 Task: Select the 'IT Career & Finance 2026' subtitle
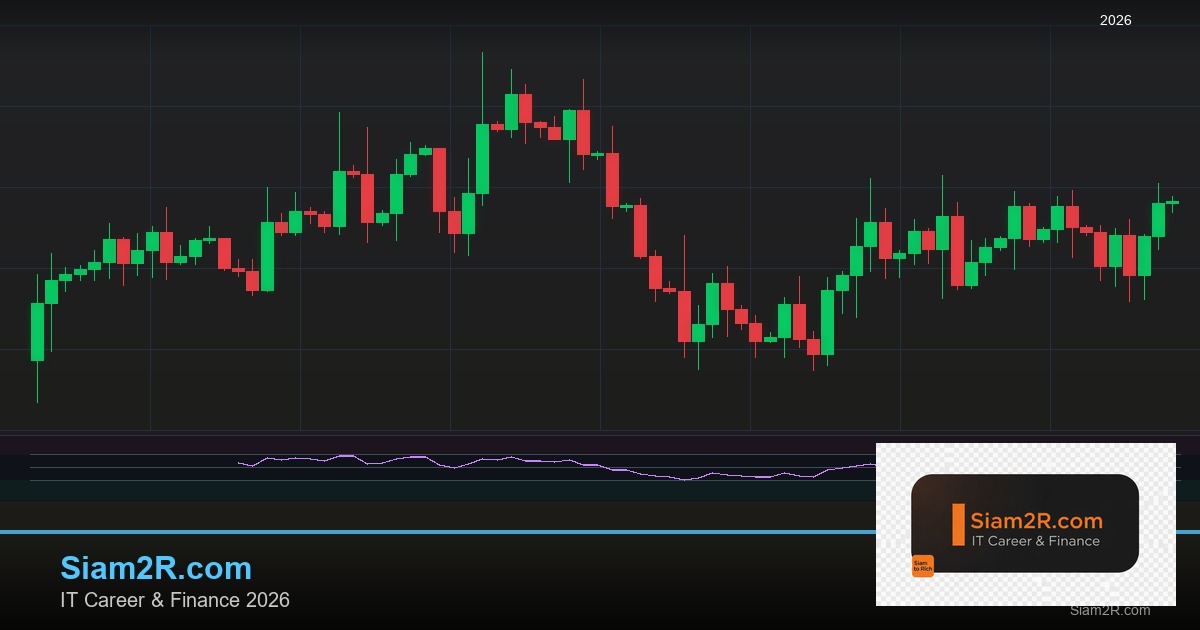coord(175,600)
